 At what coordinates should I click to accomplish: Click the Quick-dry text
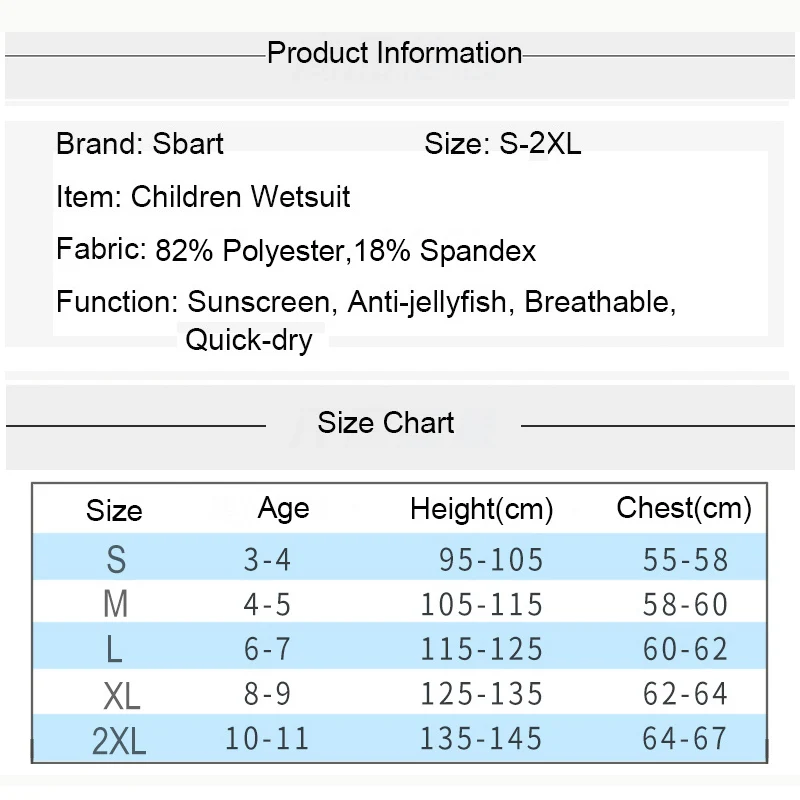(x=249, y=340)
